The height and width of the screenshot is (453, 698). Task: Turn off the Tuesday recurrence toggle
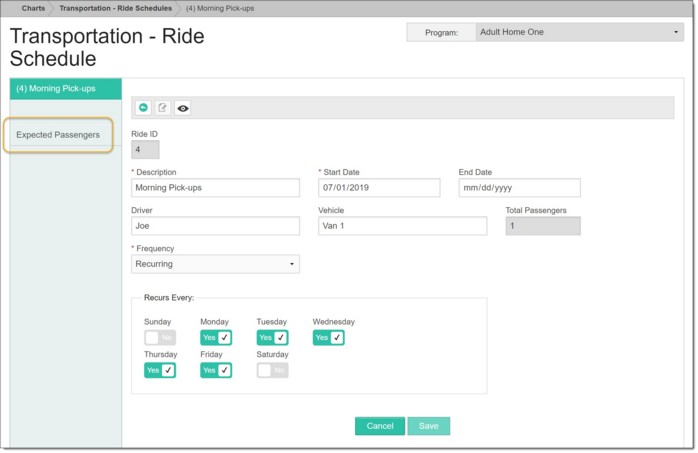click(x=272, y=338)
